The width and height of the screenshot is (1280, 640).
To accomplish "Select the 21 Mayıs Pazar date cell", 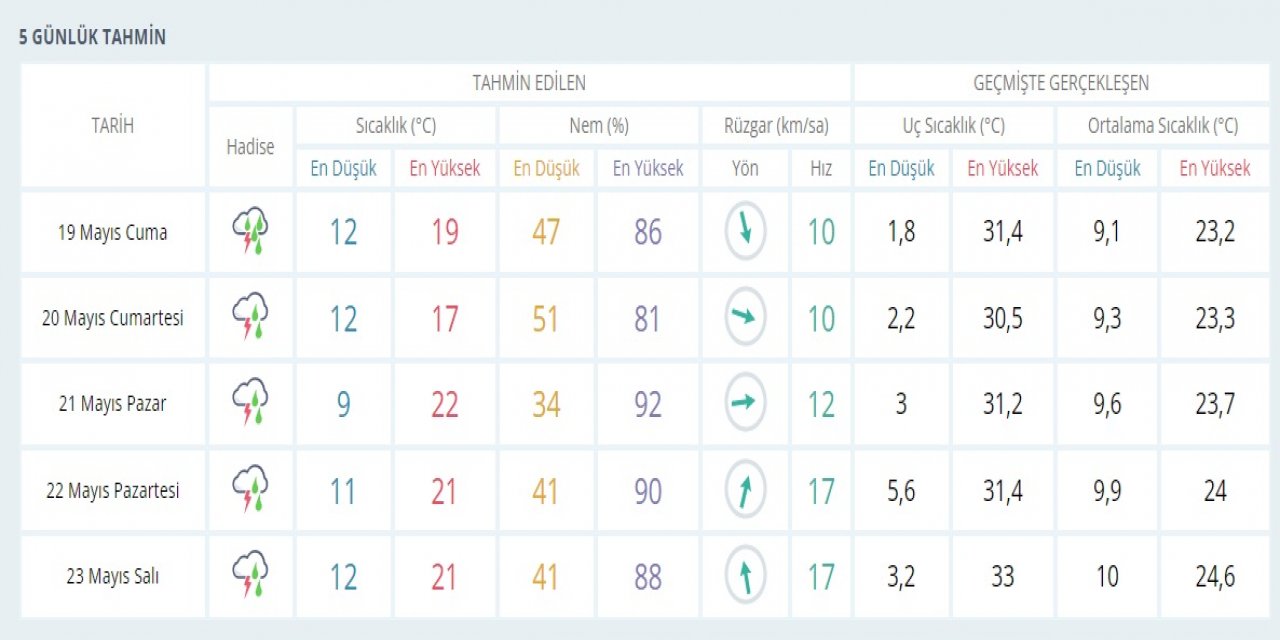I will pos(112,404).
